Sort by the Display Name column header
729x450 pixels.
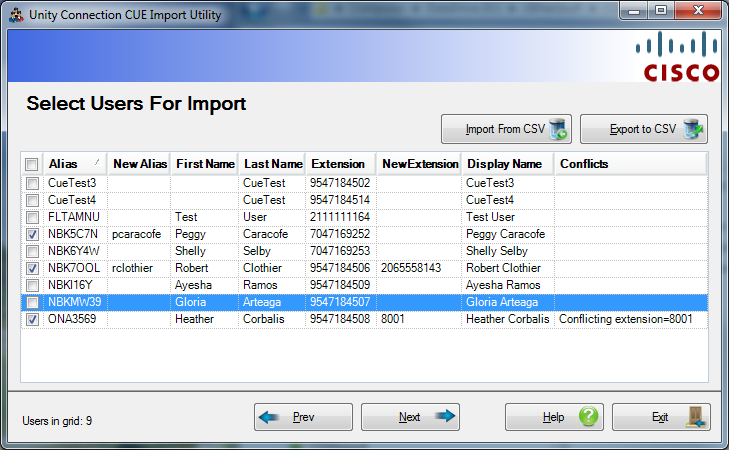click(508, 164)
